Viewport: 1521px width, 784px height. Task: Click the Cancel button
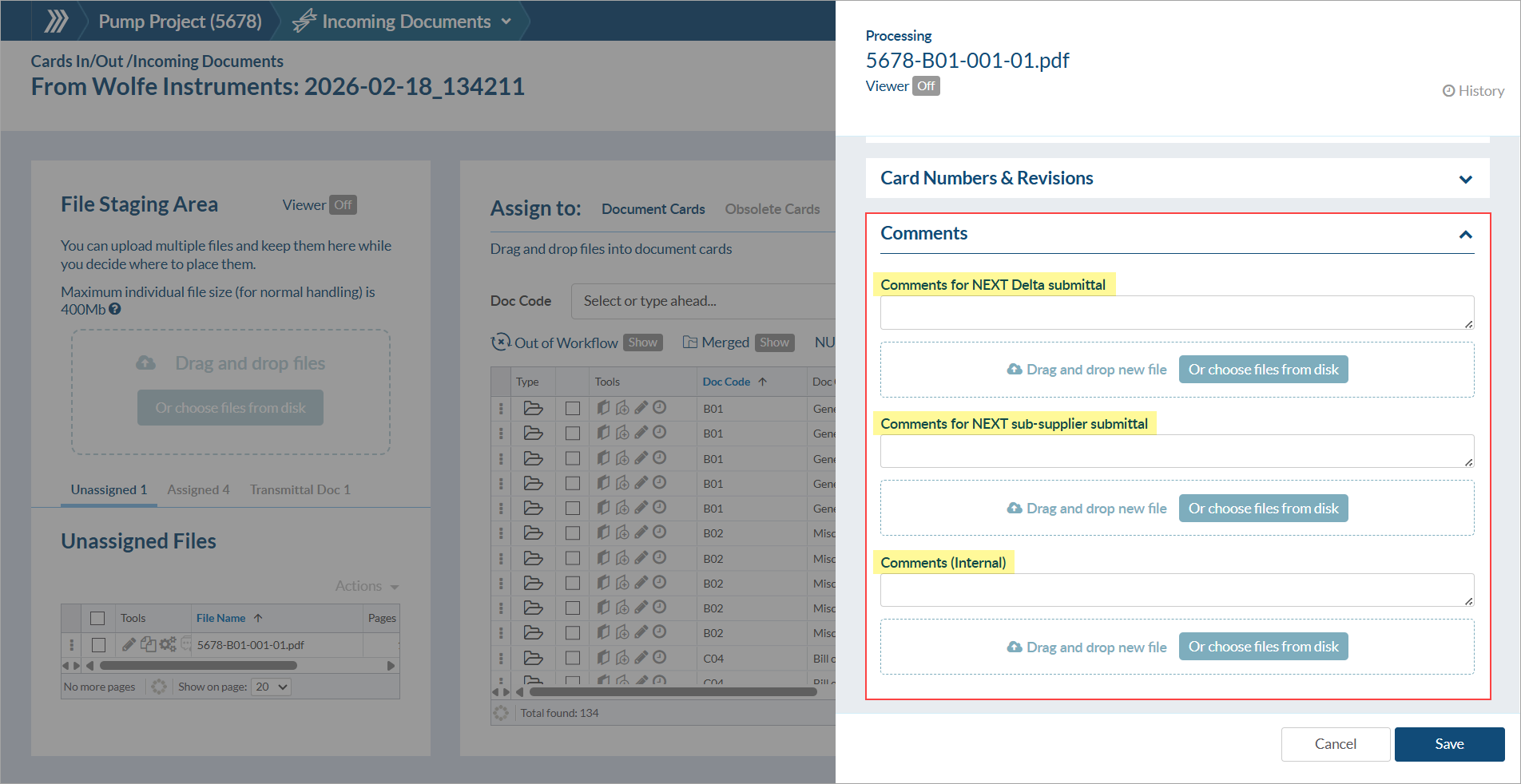tap(1336, 744)
